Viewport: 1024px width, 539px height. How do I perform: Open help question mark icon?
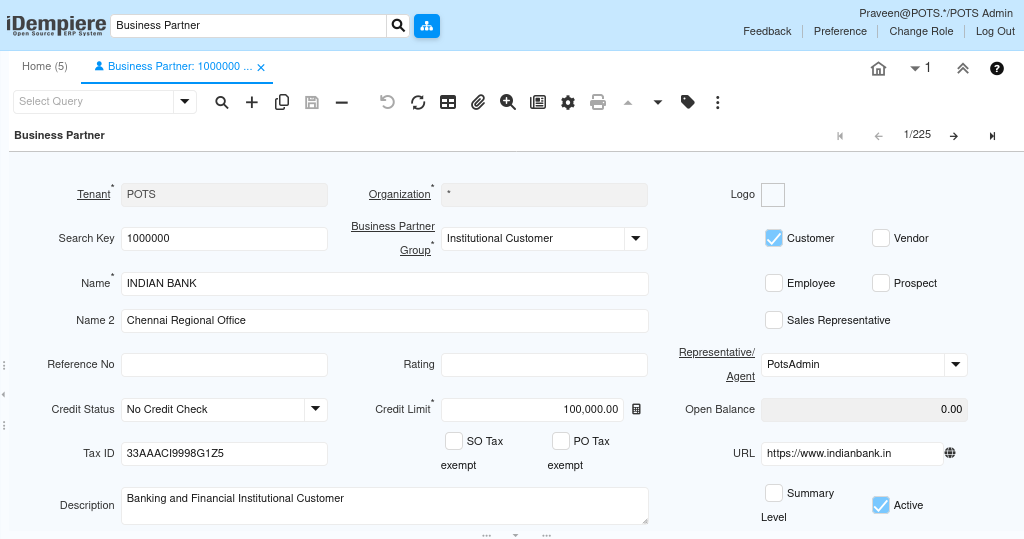coord(997,69)
